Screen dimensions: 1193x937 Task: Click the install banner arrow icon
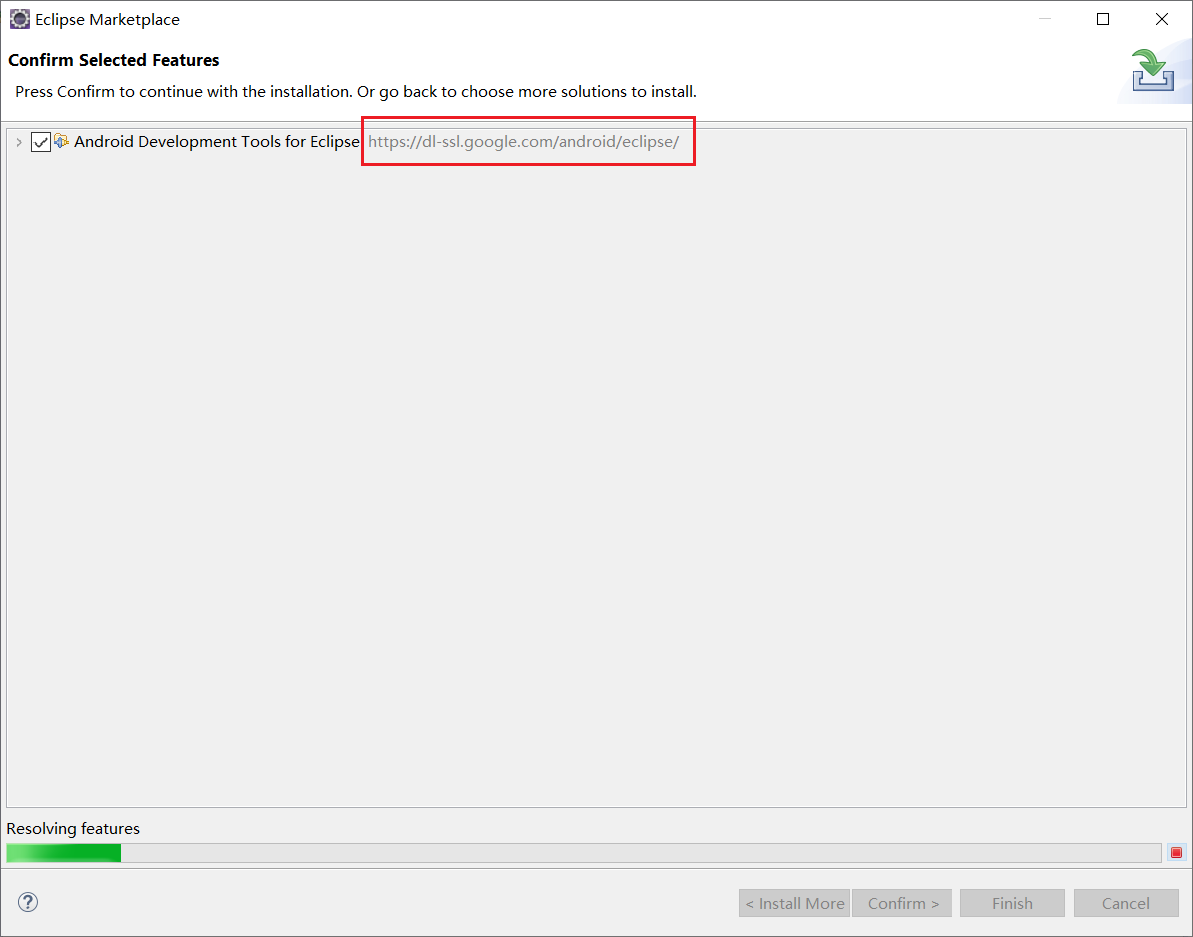(1153, 70)
